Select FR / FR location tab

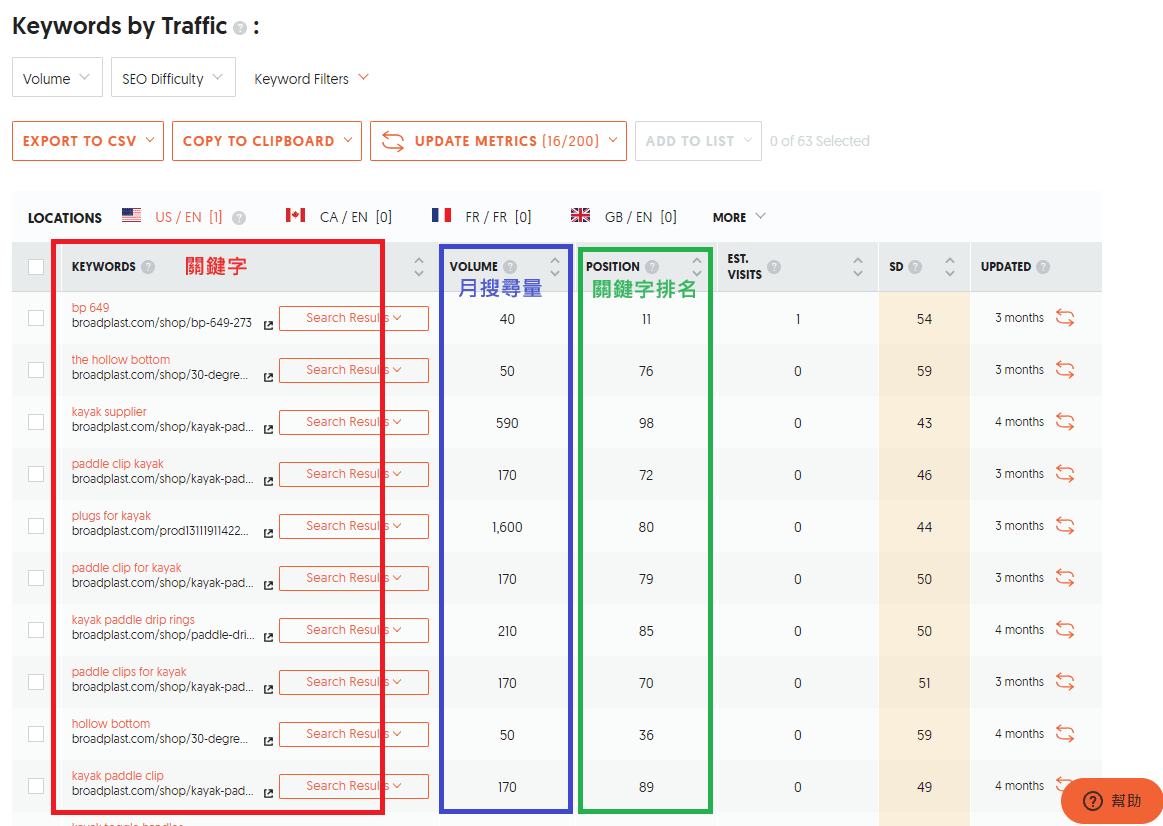[481, 217]
